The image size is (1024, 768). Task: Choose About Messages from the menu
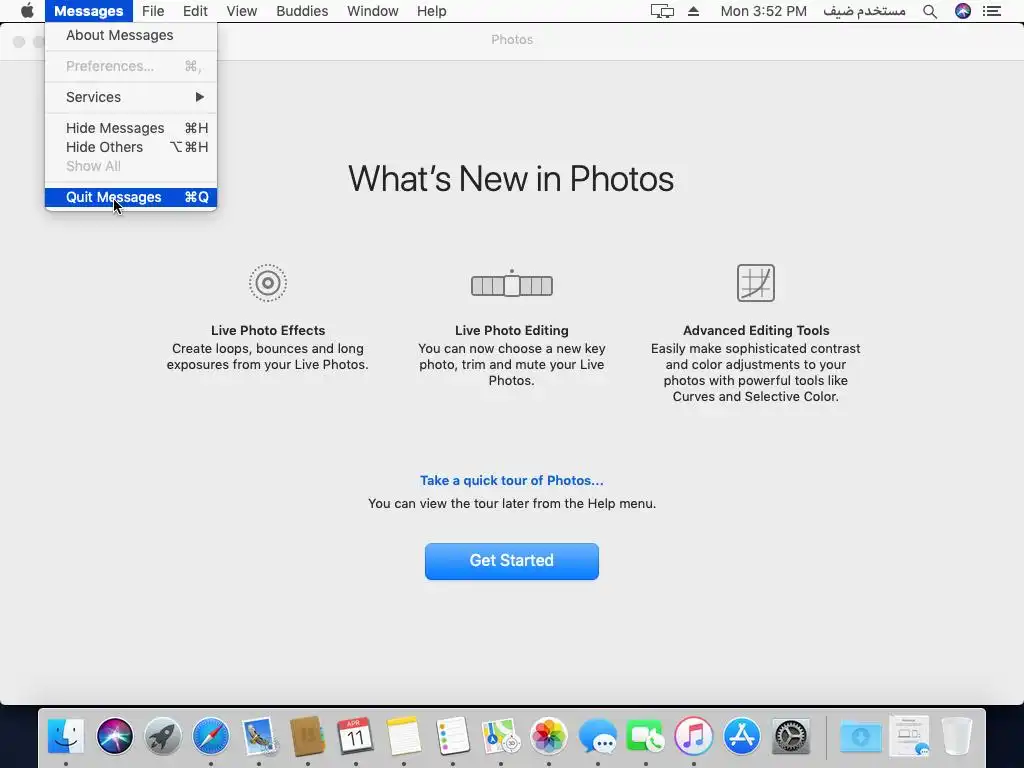(131, 35)
